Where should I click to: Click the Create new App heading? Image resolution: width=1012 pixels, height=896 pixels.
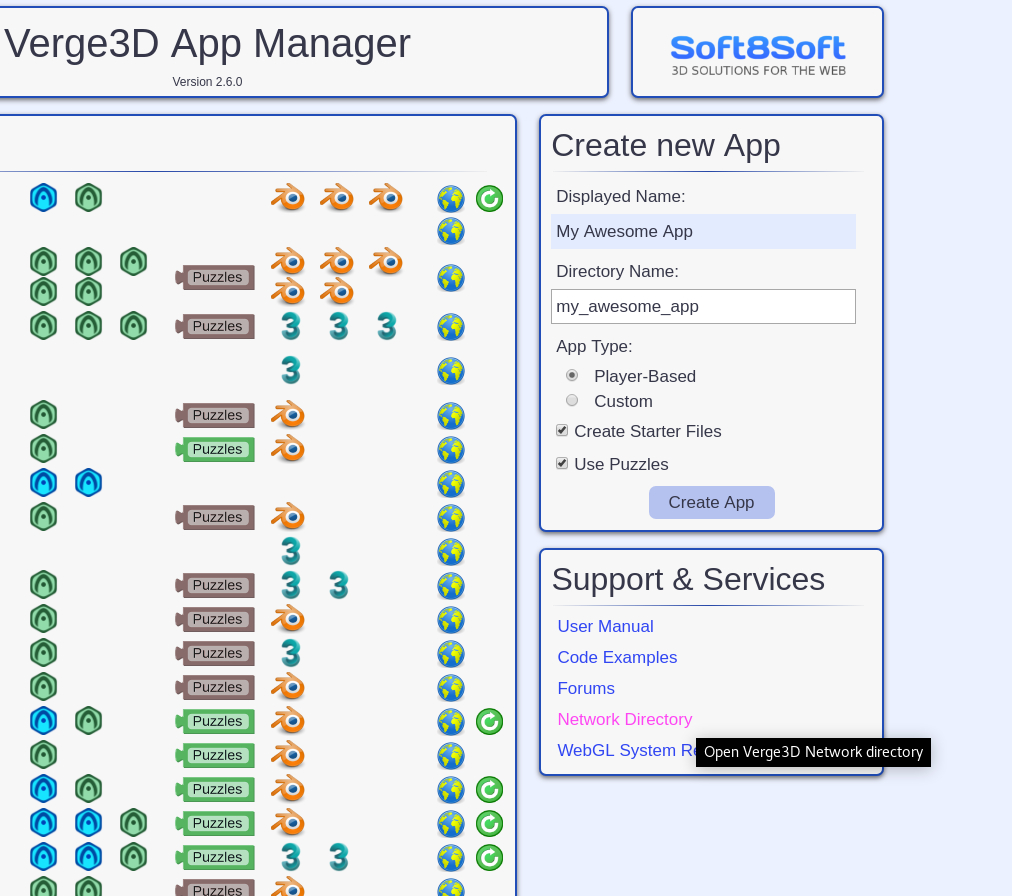[666, 145]
